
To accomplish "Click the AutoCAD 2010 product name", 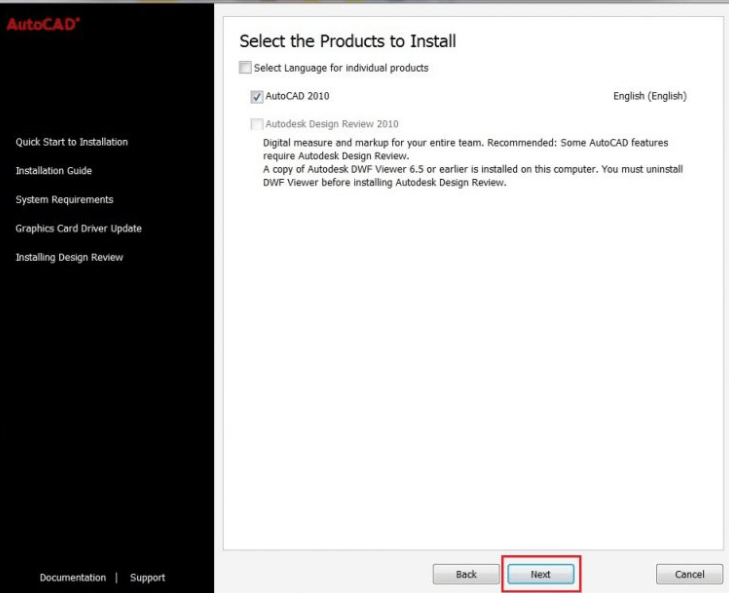I will click(x=297, y=96).
